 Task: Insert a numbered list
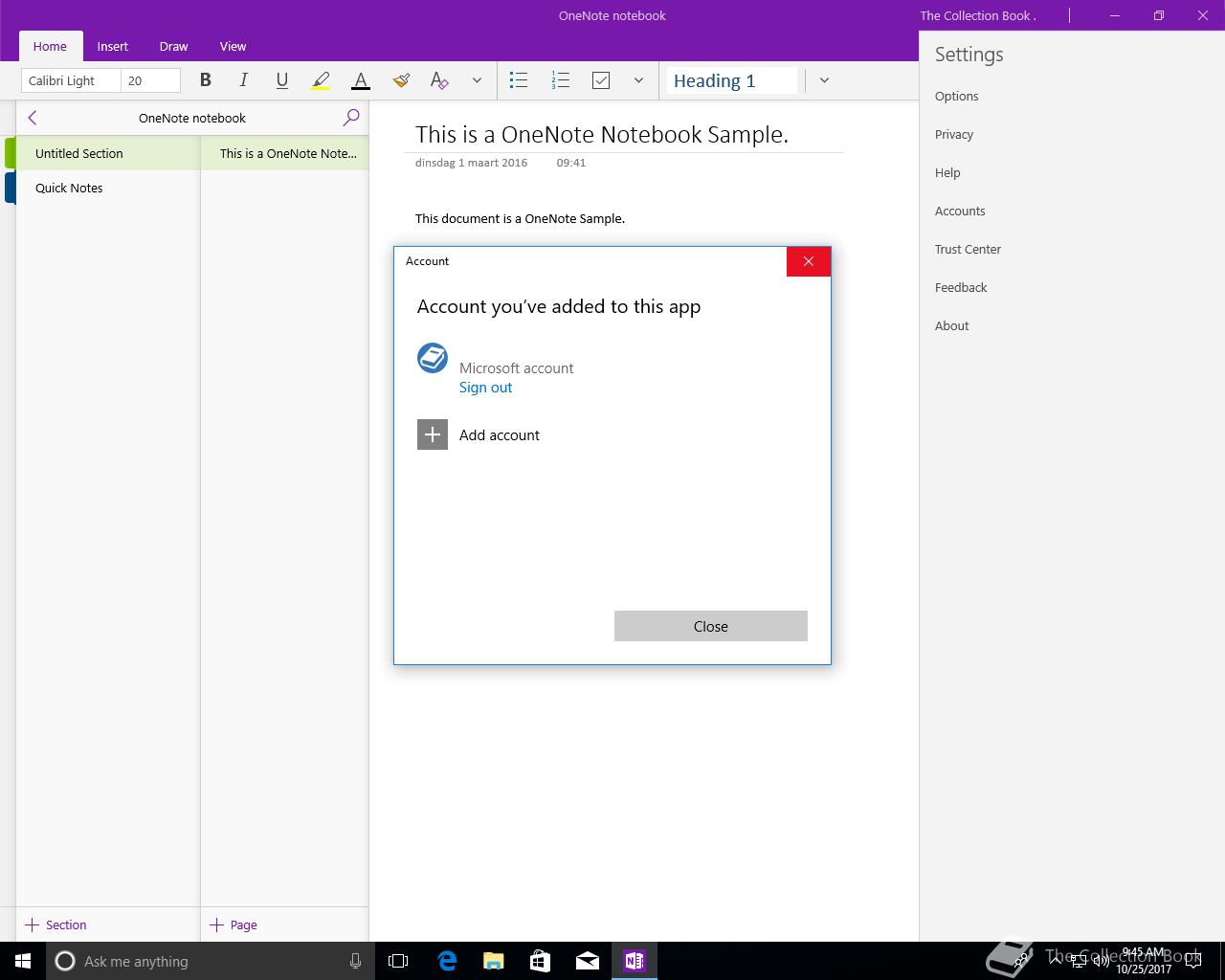tap(561, 80)
